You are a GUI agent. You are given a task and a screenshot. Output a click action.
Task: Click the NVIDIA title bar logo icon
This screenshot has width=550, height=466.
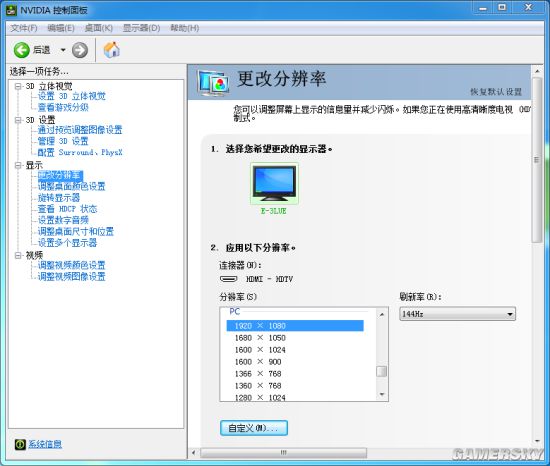click(x=11, y=10)
